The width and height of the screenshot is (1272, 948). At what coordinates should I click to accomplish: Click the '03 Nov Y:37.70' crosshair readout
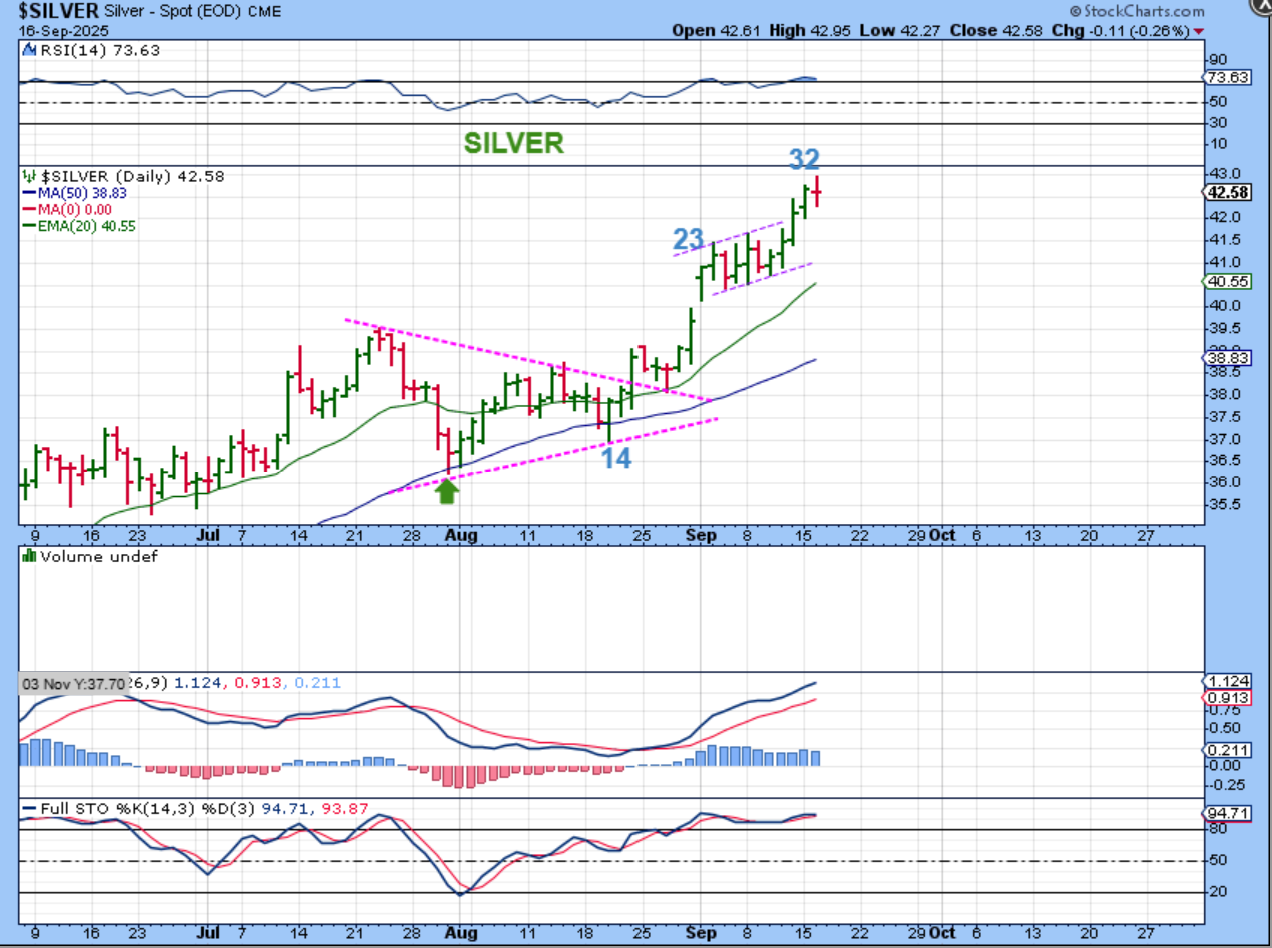click(x=74, y=684)
